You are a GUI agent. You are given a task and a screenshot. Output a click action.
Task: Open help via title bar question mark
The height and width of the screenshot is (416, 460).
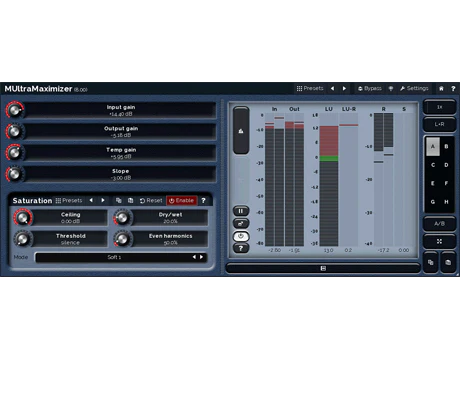point(453,88)
